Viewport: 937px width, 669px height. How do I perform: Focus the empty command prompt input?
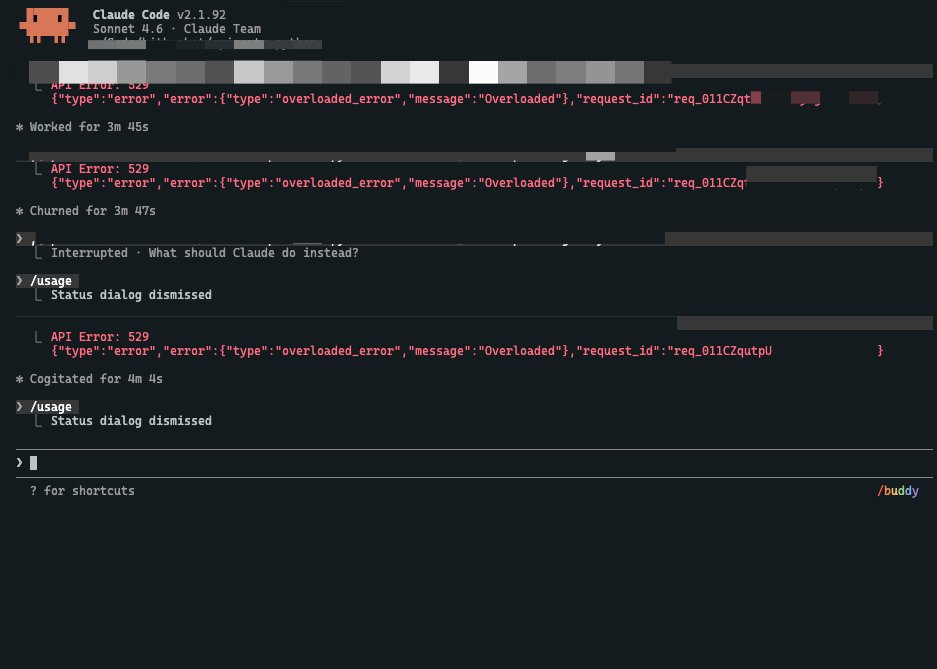point(474,463)
